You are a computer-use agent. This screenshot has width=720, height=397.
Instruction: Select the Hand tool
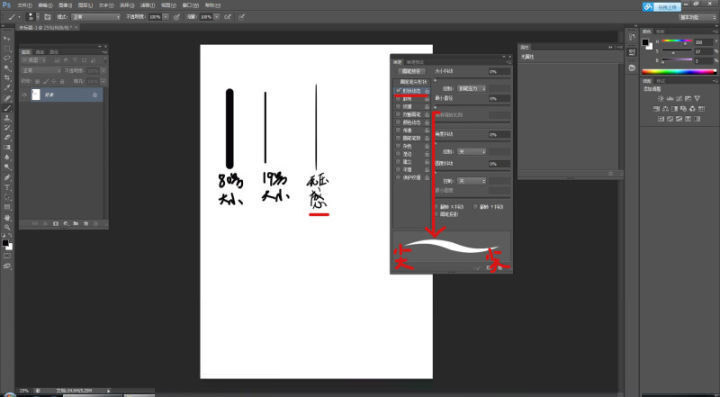[x=7, y=217]
